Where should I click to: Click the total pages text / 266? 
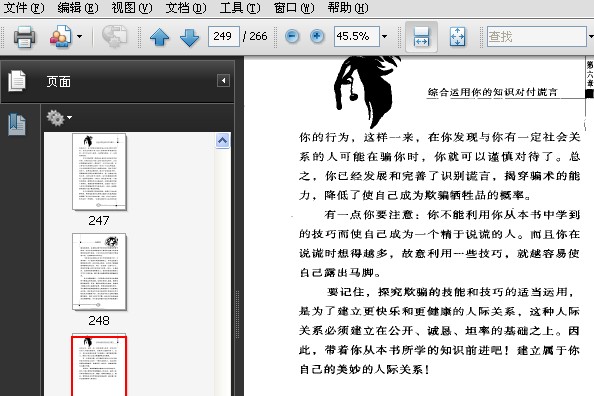(x=255, y=36)
